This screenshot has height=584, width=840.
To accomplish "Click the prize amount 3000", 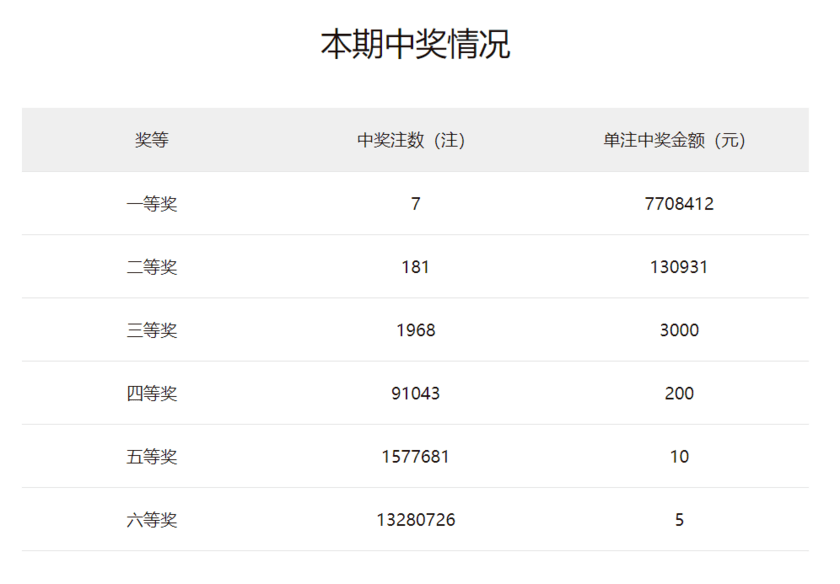I will [x=679, y=330].
